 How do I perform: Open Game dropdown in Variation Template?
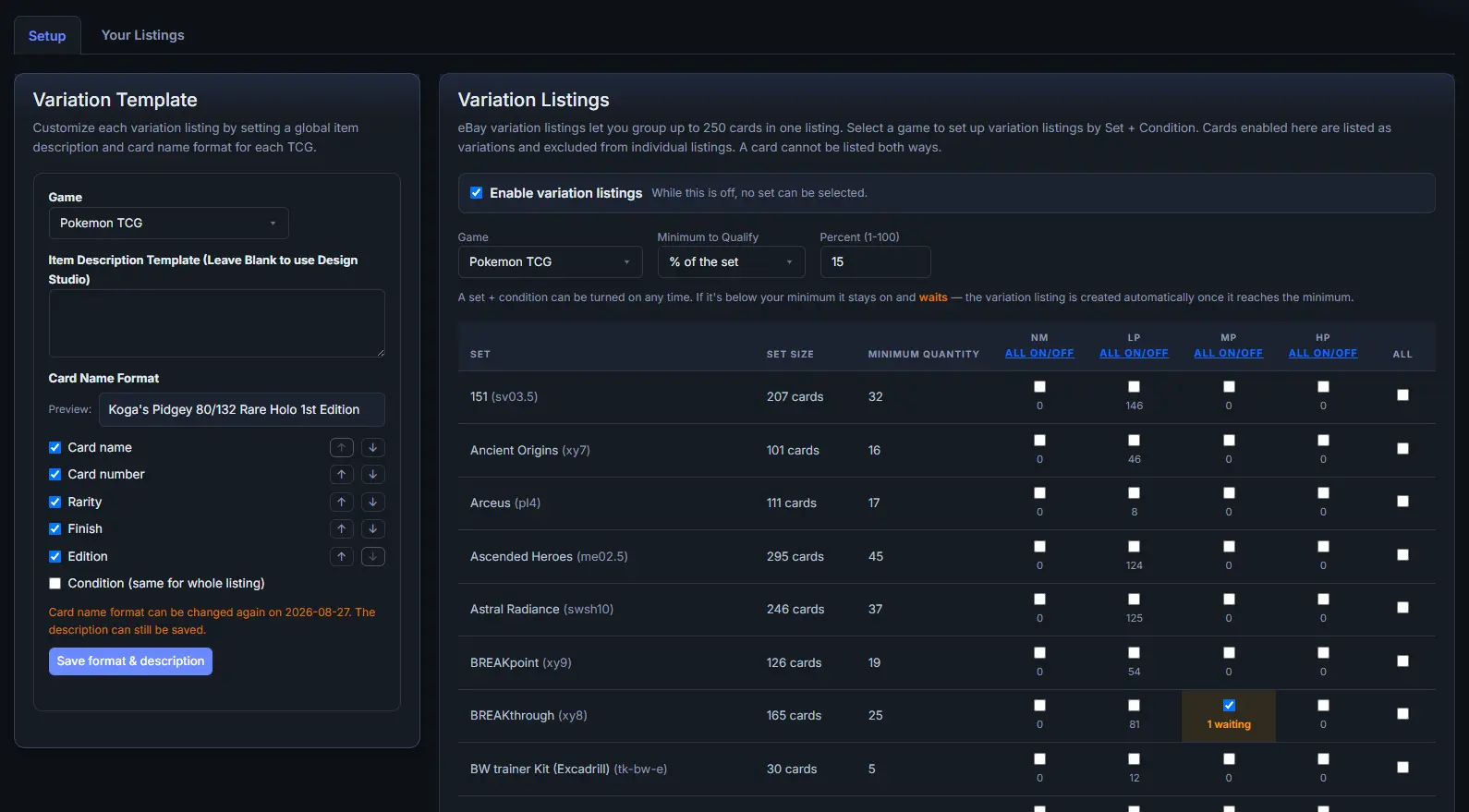168,224
